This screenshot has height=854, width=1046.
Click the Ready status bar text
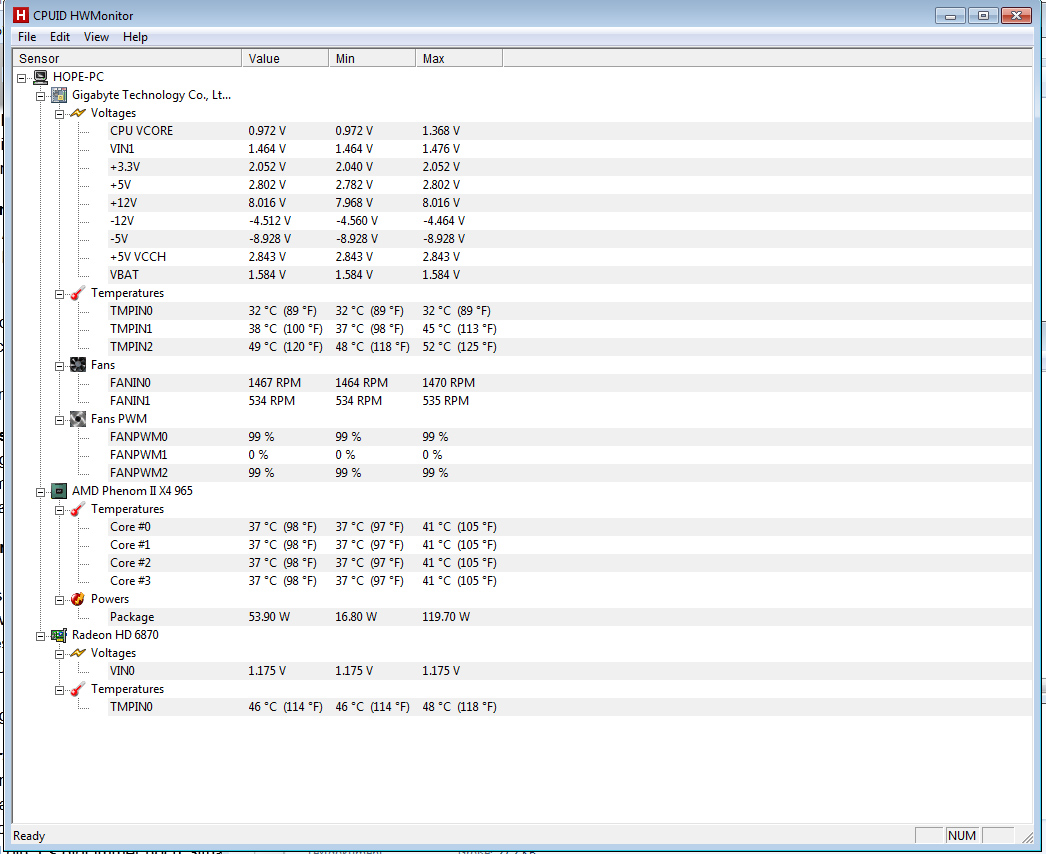tap(29, 836)
